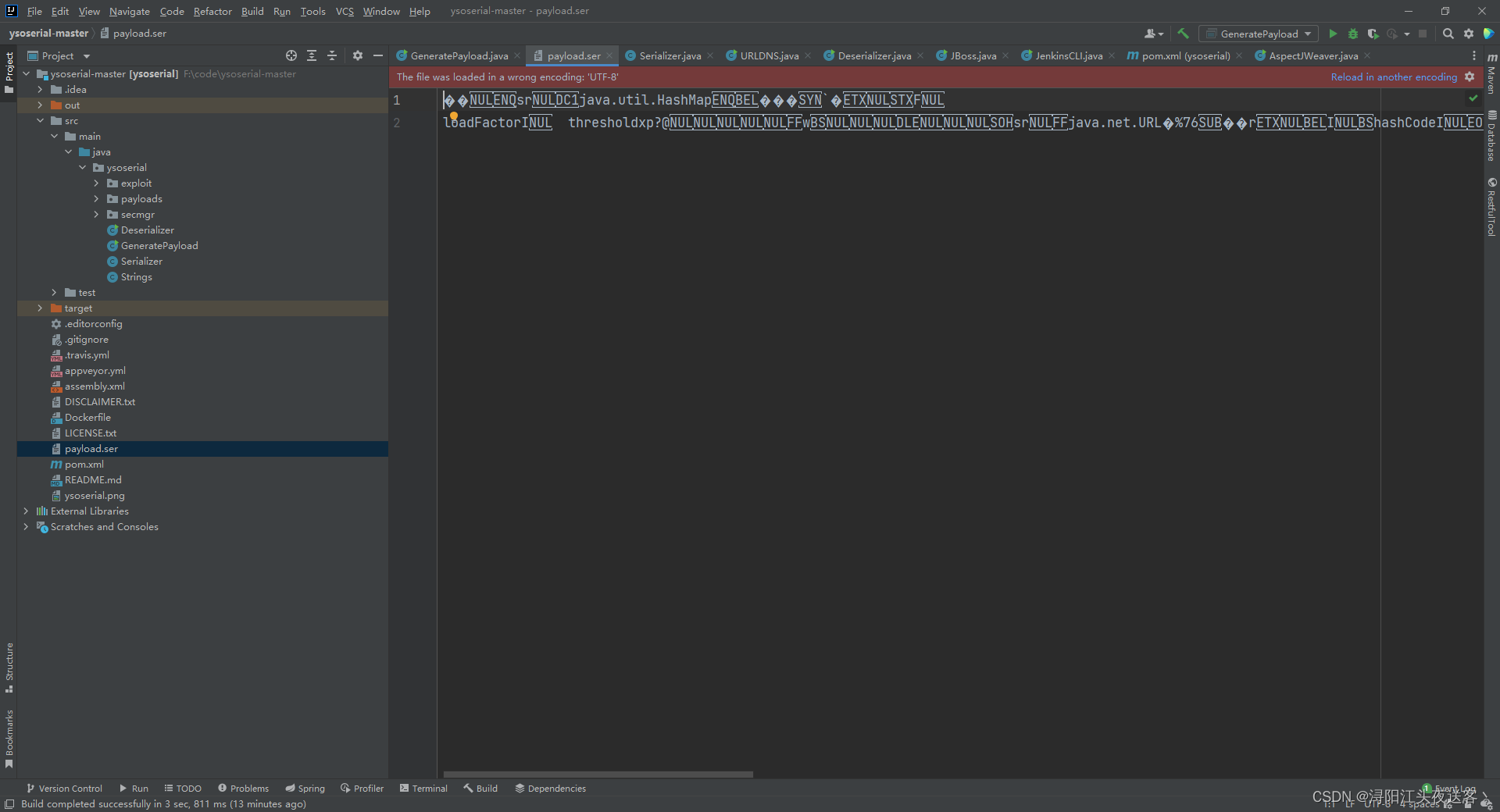Expand the target folder
This screenshot has width=1500, height=812.
(40, 308)
